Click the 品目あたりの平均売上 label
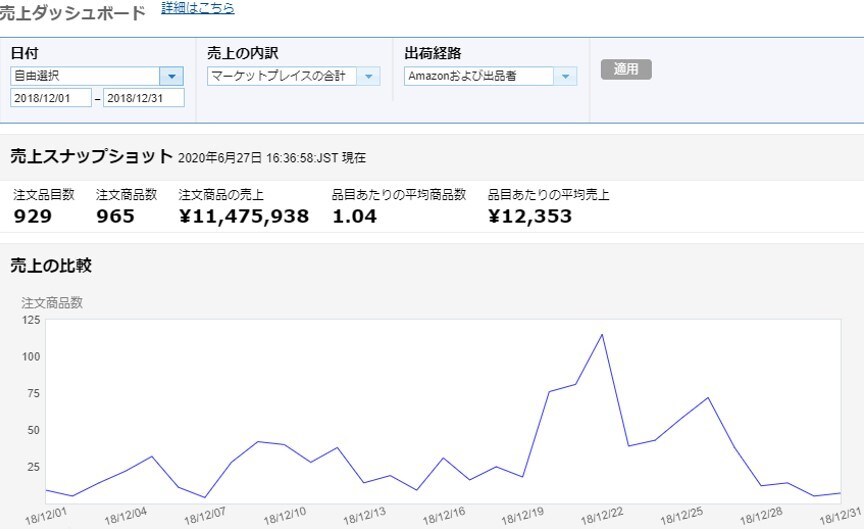866x531 pixels. 548,194
